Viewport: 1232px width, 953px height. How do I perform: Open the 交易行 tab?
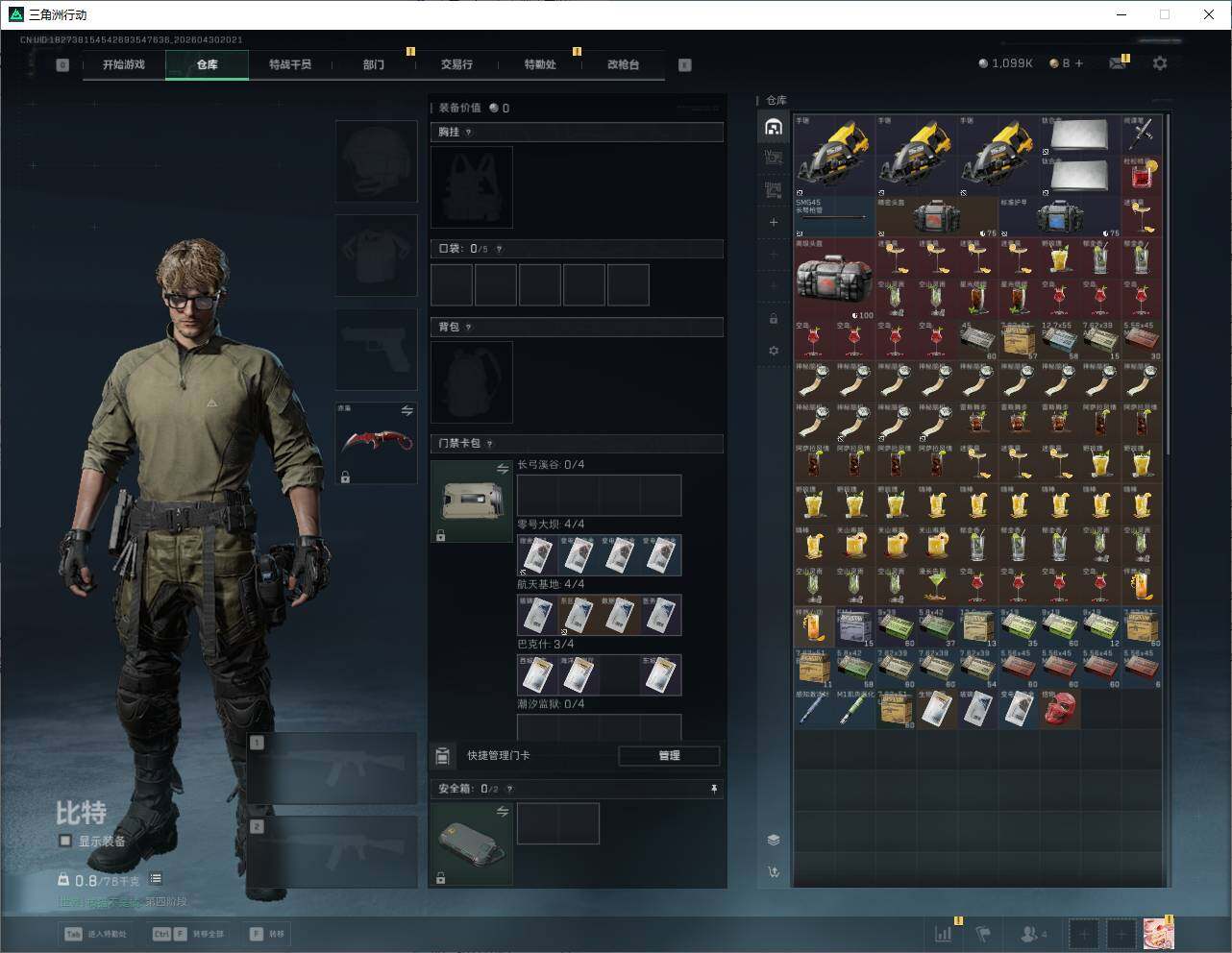pos(456,64)
